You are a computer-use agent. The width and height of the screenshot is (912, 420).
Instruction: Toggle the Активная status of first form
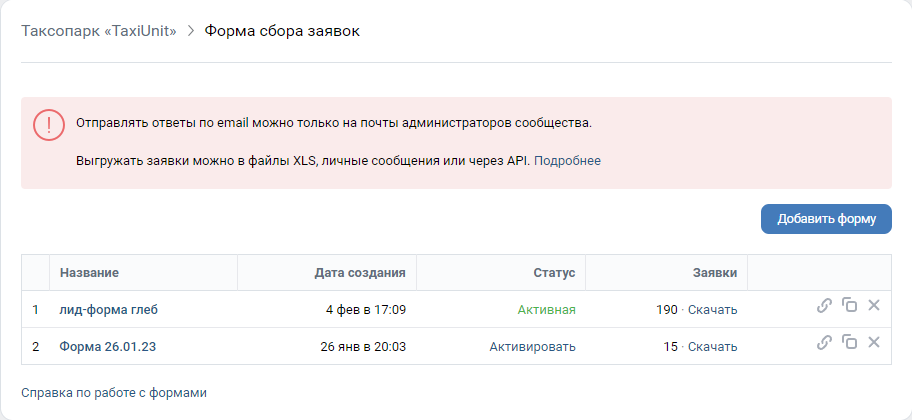[546, 309]
